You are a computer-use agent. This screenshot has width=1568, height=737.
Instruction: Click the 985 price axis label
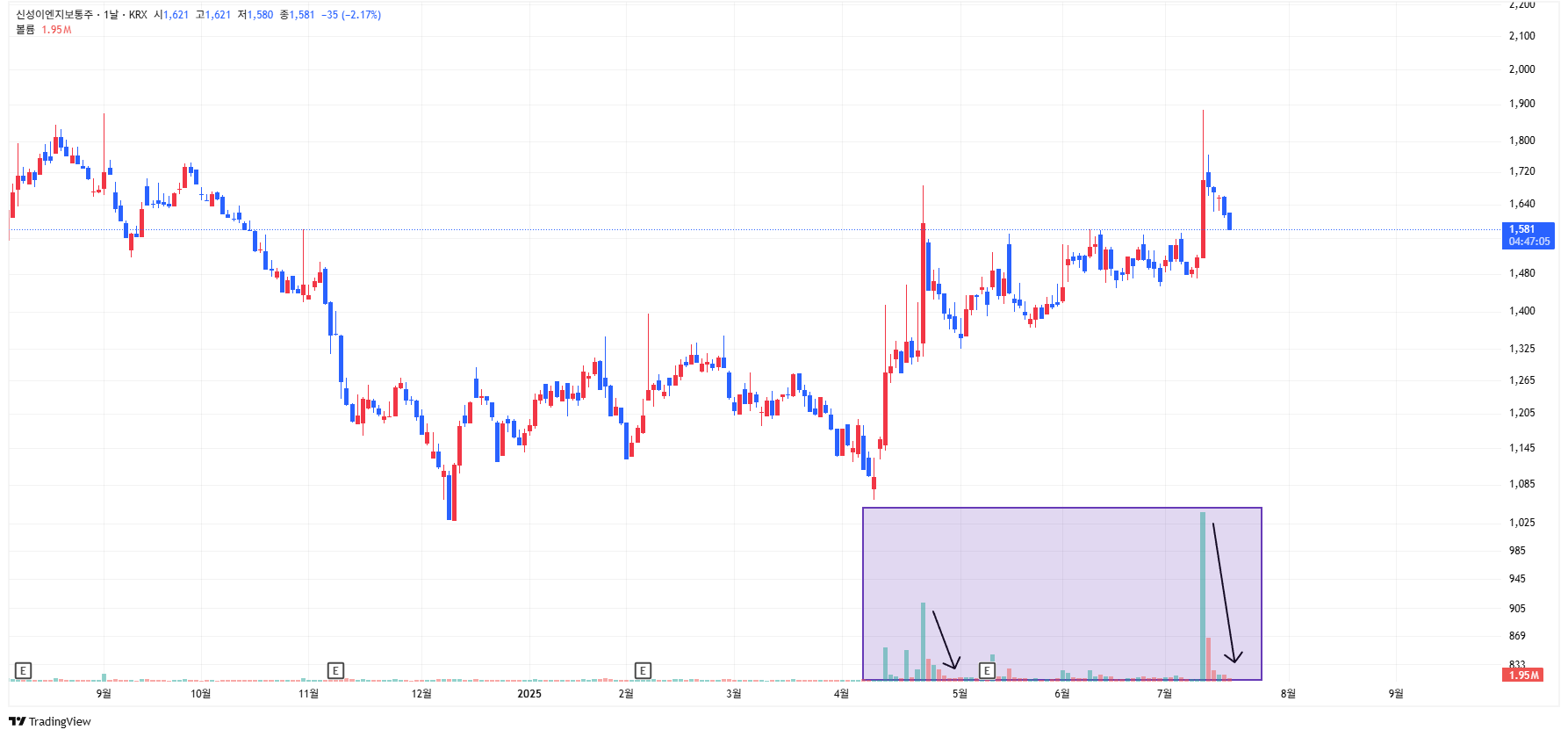[x=1518, y=551]
